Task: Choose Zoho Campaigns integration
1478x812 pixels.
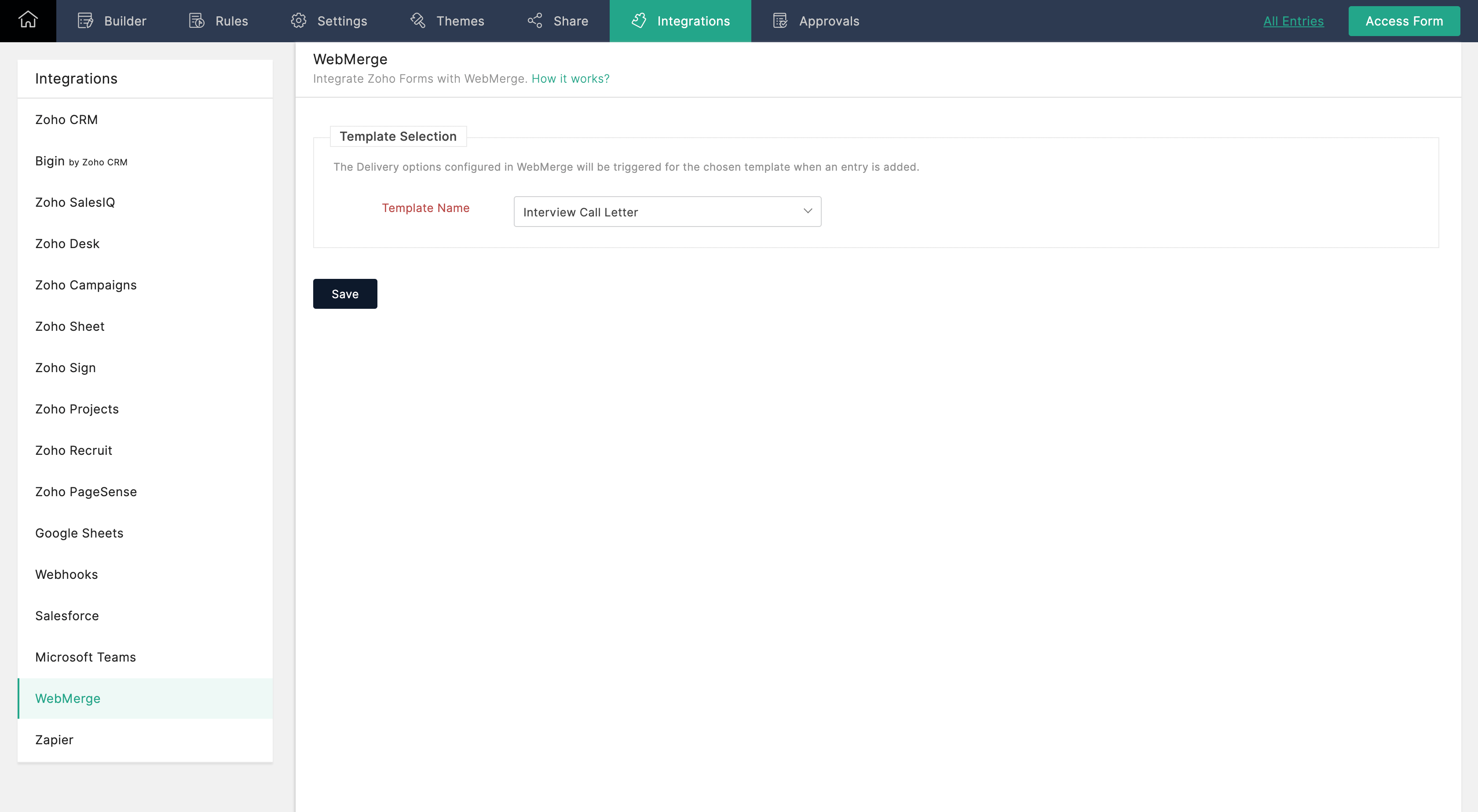Action: click(145, 285)
